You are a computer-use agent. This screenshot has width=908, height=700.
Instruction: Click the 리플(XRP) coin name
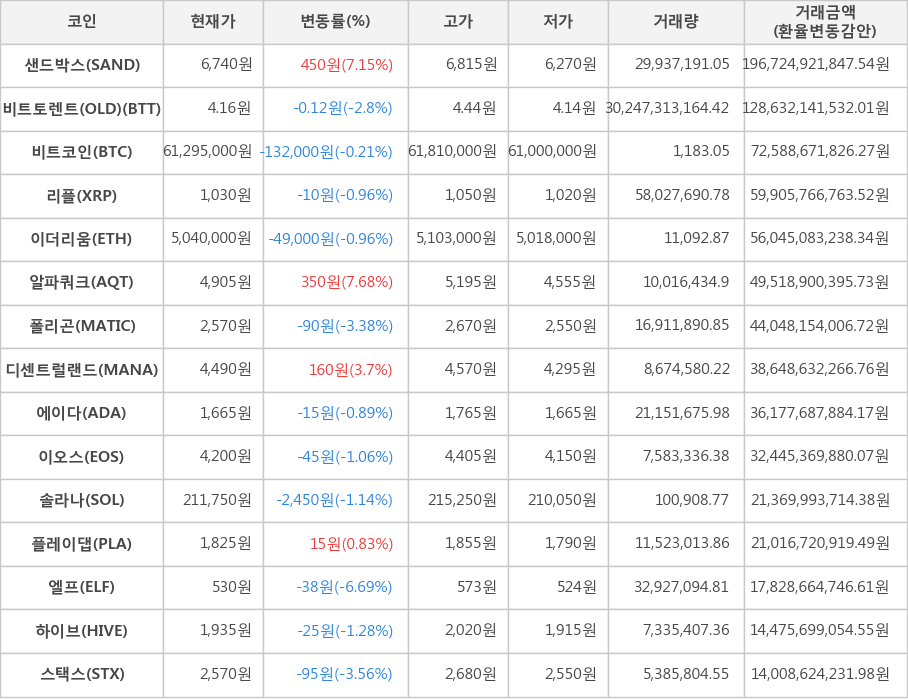pos(82,195)
